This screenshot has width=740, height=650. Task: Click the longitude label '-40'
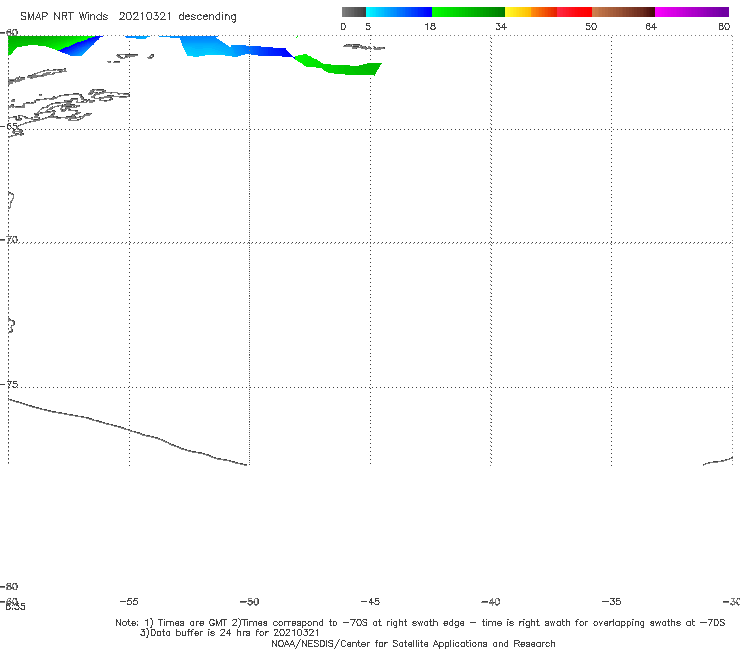coord(490,601)
